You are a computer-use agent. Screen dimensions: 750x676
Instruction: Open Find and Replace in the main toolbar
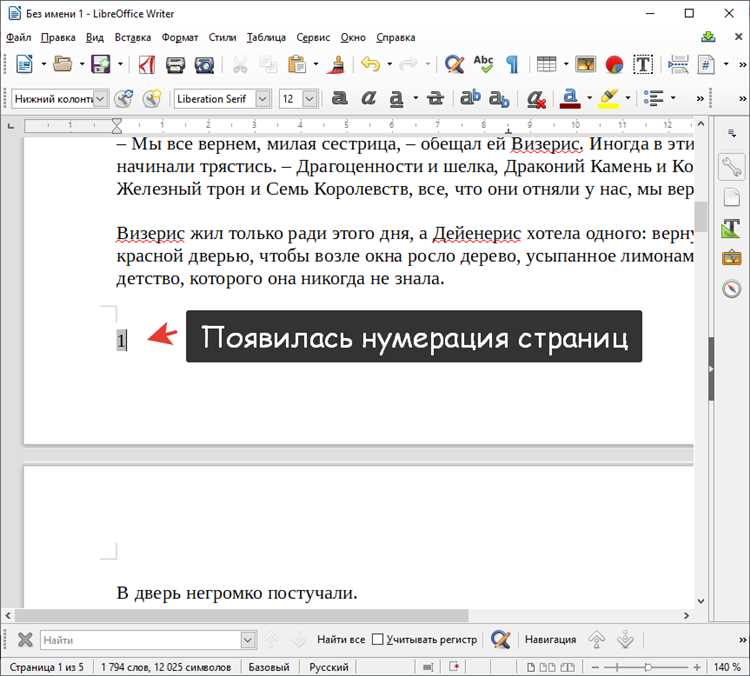coord(454,64)
